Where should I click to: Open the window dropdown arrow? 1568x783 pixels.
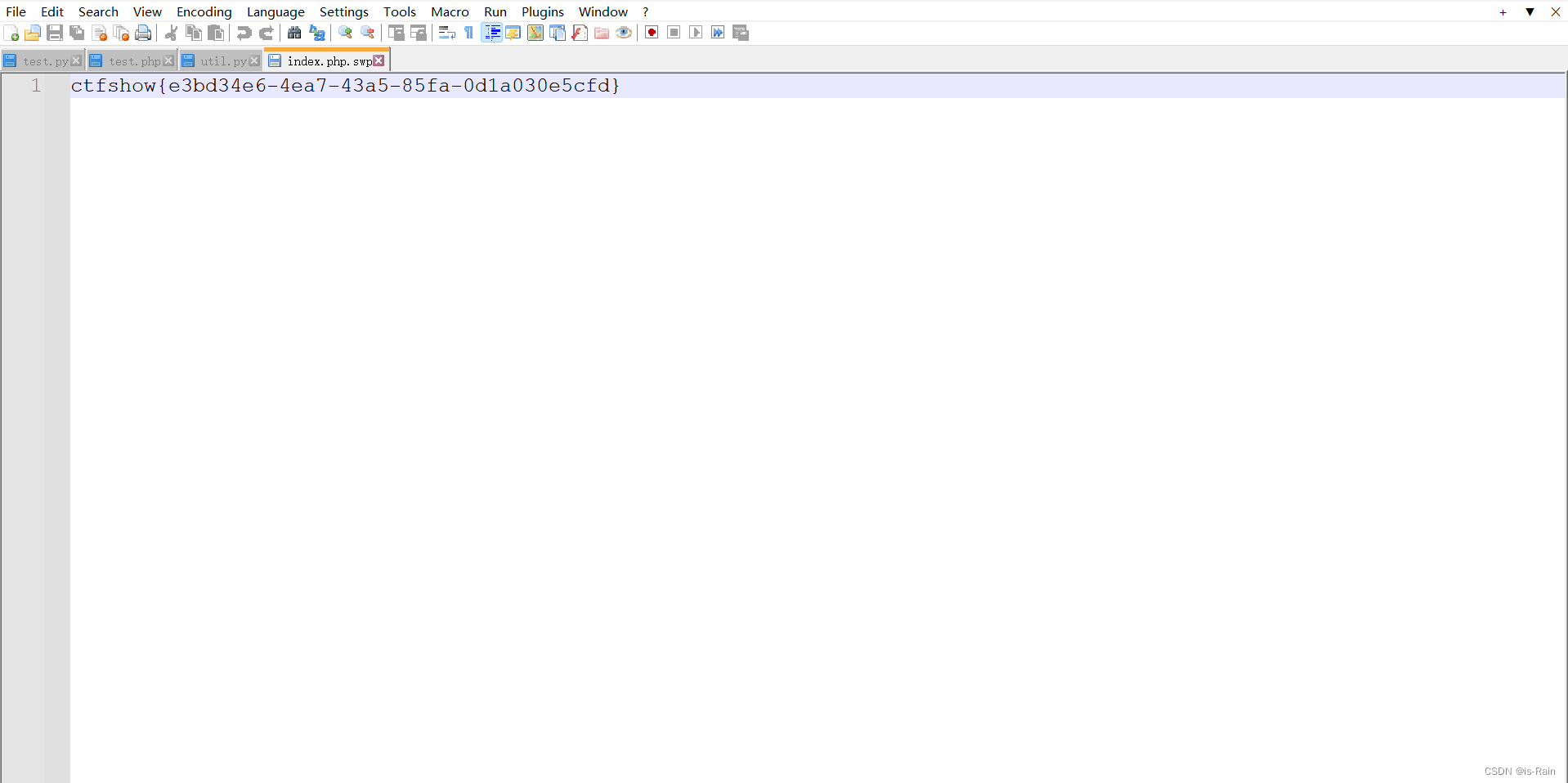click(1528, 11)
